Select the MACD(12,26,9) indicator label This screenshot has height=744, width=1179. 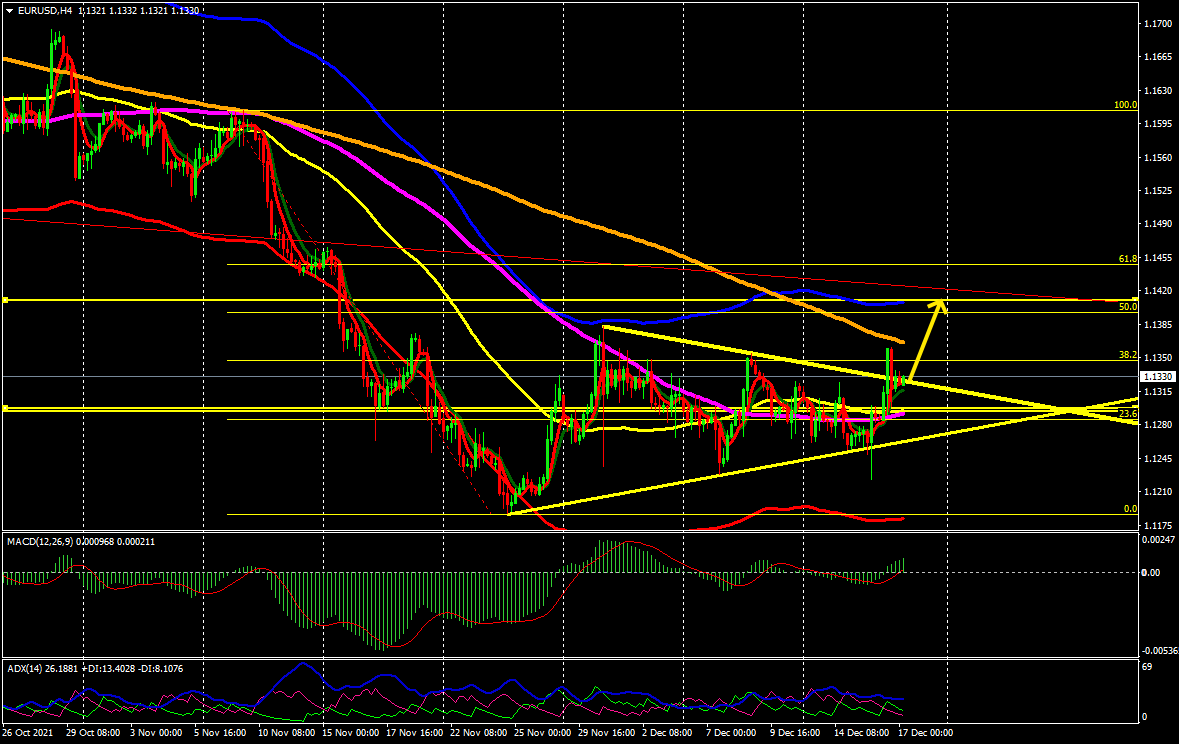coord(43,541)
